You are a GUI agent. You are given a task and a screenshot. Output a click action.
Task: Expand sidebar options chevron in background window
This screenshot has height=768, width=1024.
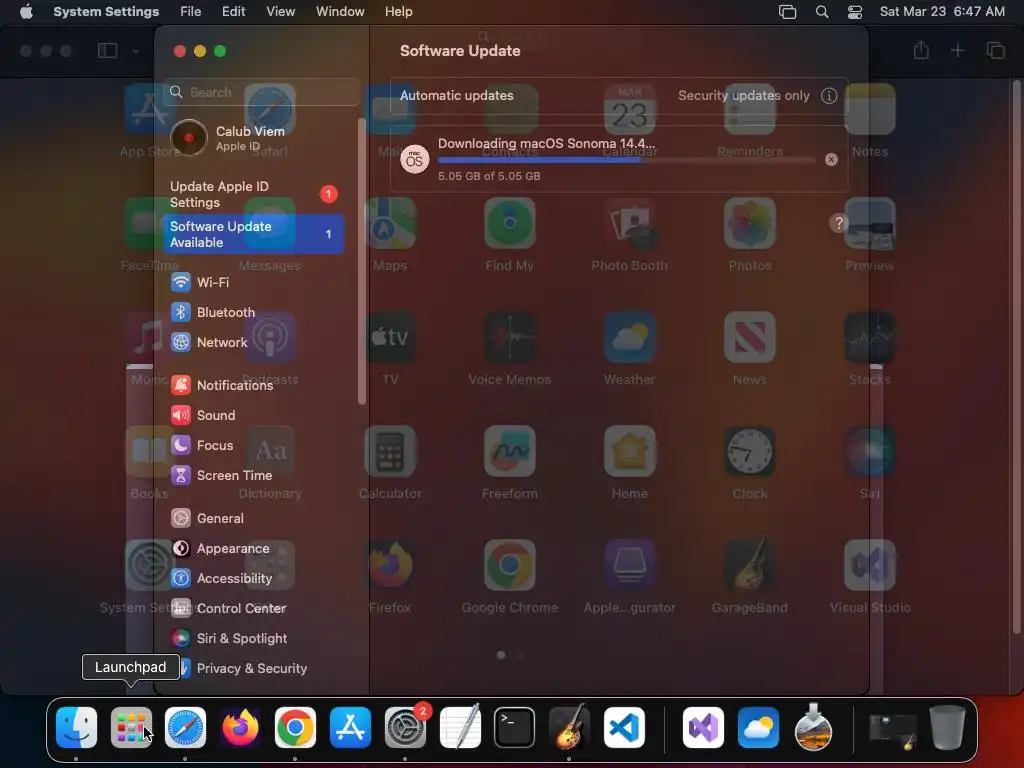(x=136, y=51)
